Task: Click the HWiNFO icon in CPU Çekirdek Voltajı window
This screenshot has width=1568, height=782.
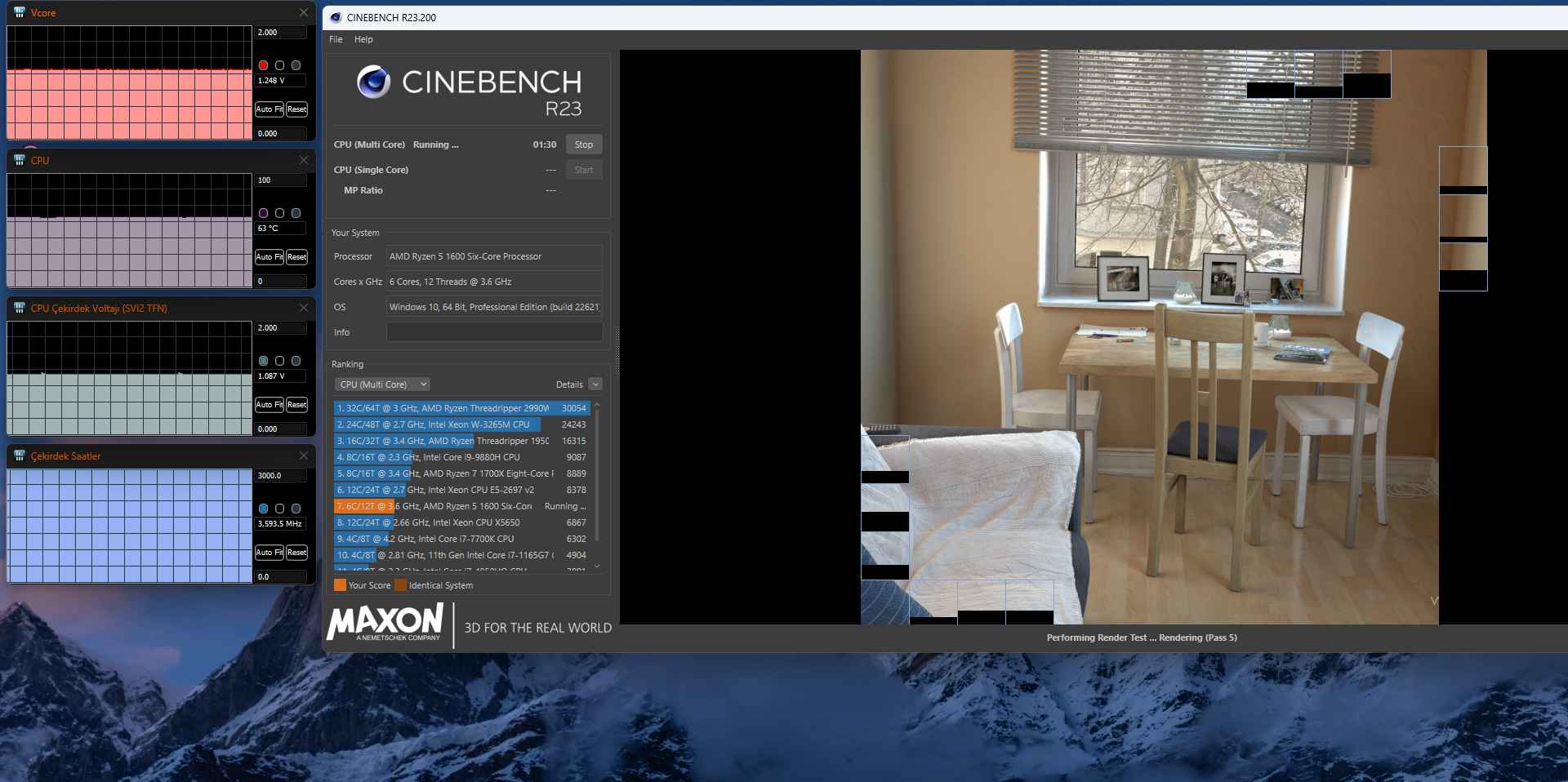Action: [x=20, y=309]
